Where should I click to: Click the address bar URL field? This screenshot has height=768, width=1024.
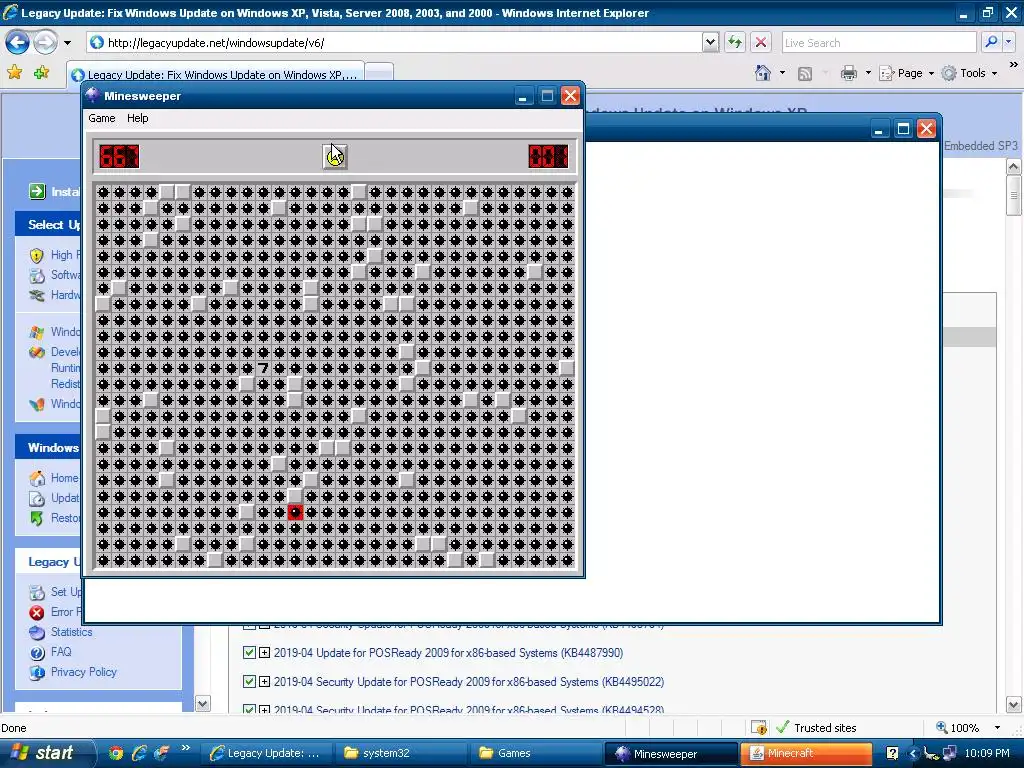point(395,43)
